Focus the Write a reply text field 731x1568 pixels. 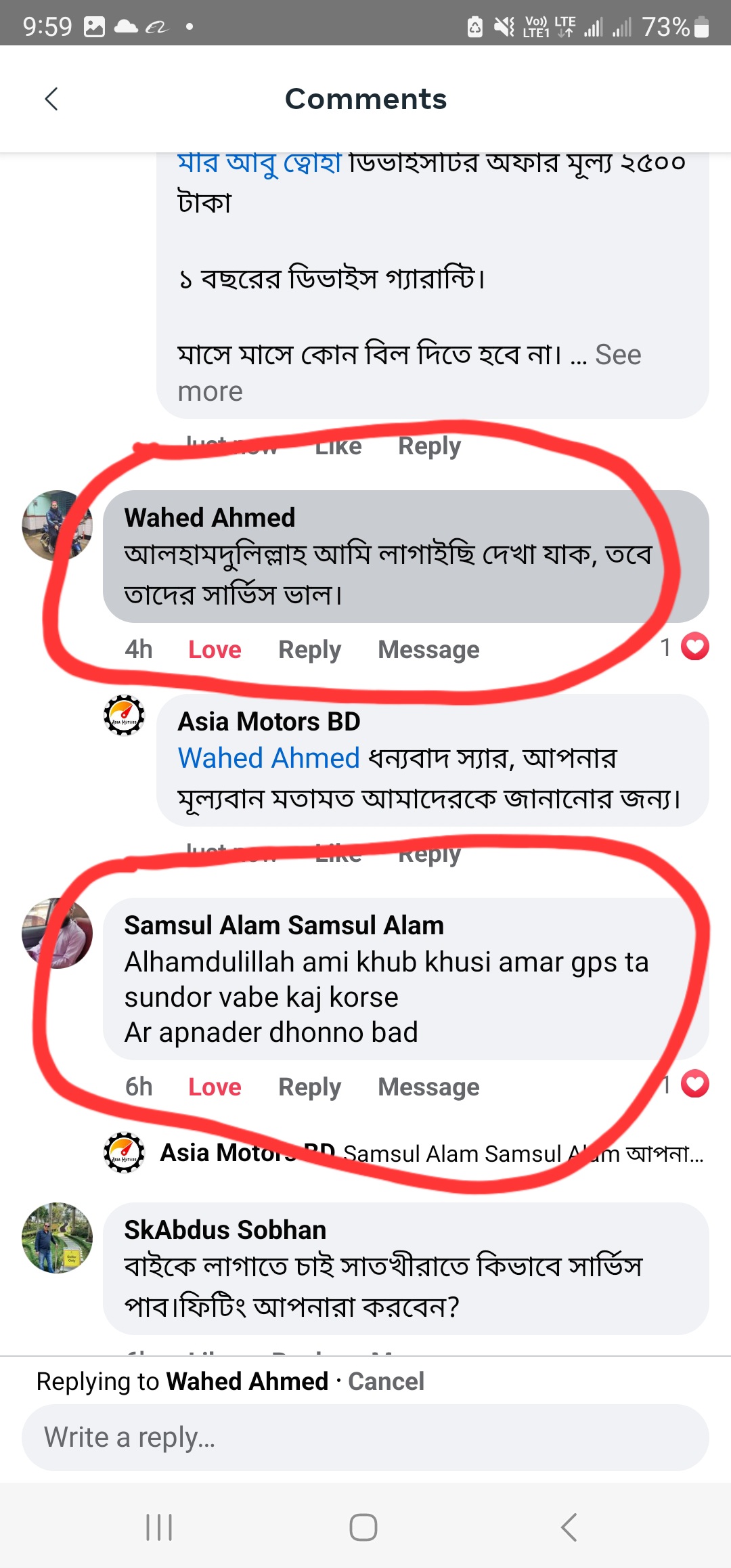point(365,1437)
